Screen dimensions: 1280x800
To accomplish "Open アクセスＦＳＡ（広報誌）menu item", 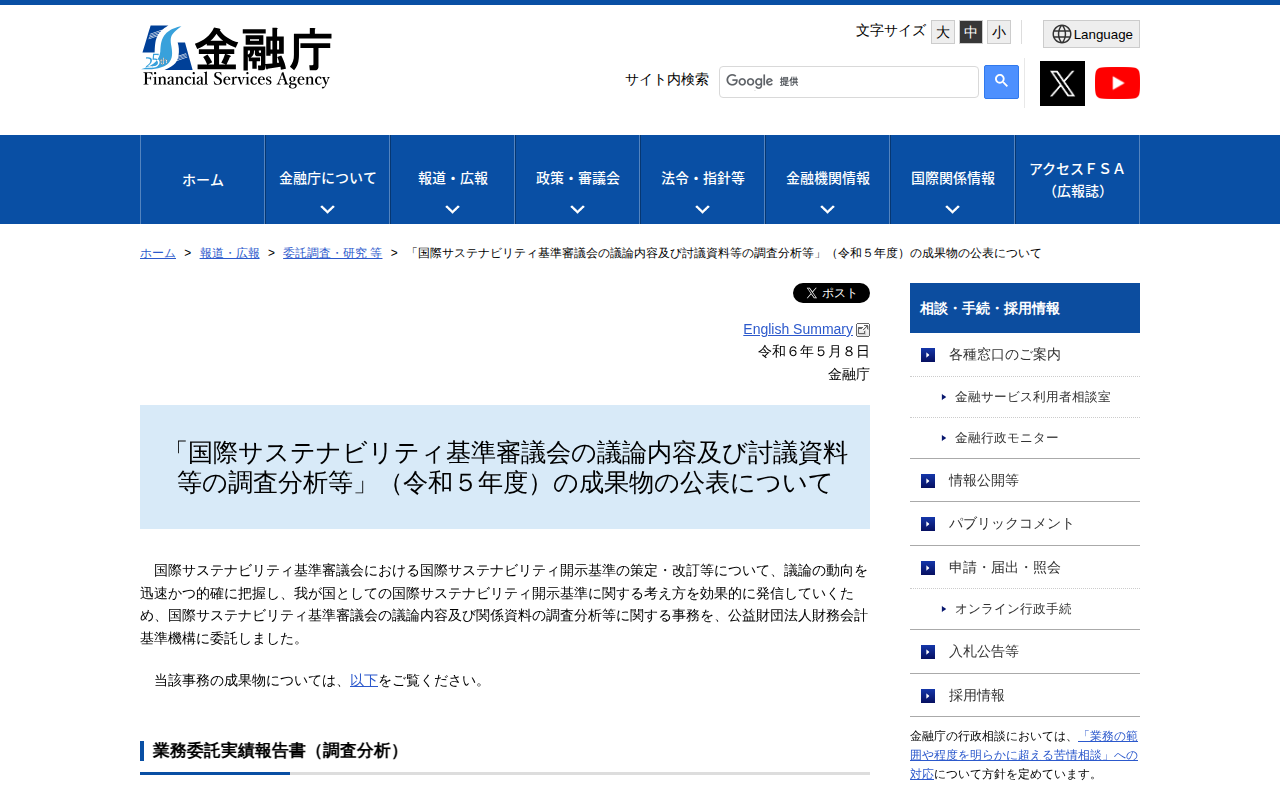I will coord(1076,180).
